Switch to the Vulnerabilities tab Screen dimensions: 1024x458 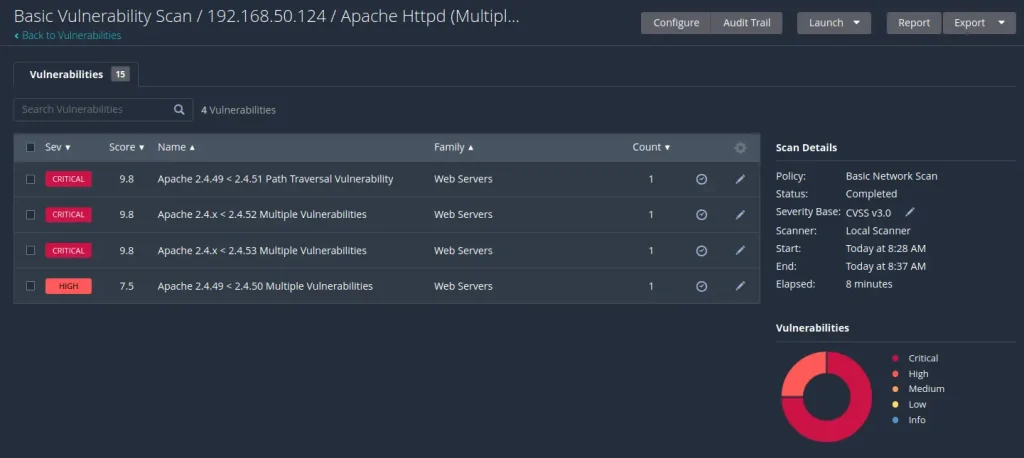tap(75, 74)
